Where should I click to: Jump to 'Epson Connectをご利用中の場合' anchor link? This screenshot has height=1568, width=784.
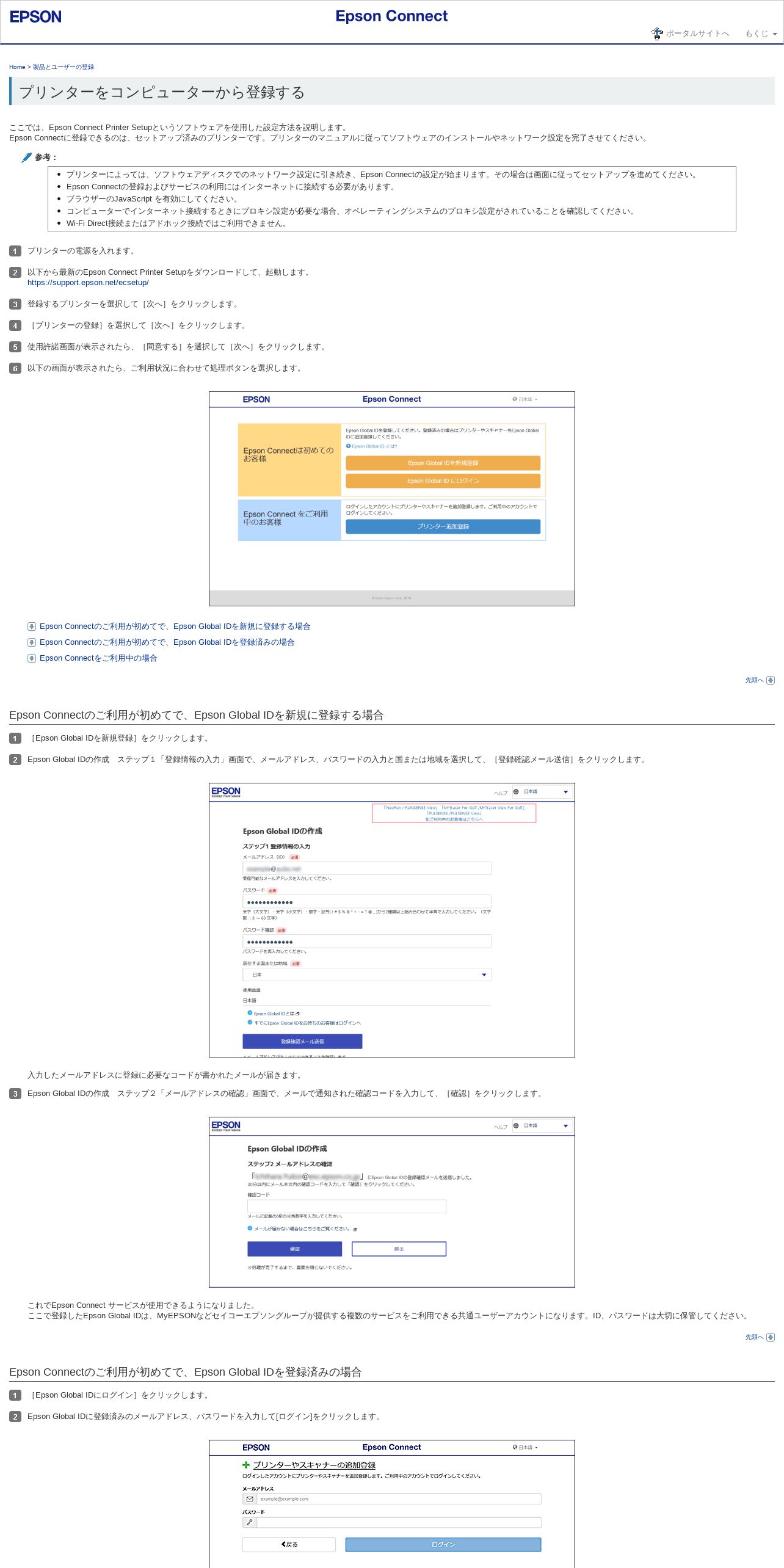[98, 658]
